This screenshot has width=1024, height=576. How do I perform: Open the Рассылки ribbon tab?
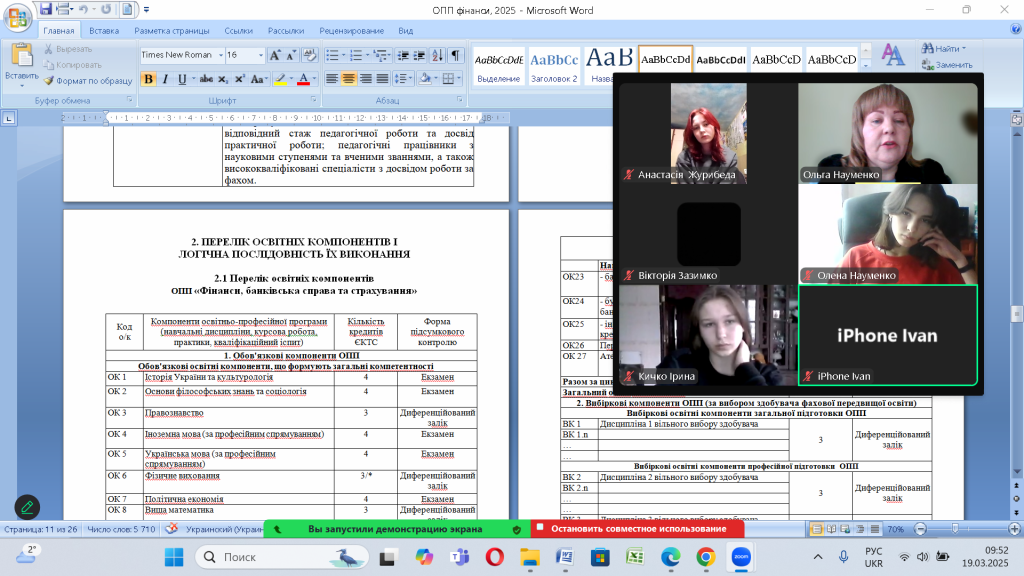(x=286, y=31)
